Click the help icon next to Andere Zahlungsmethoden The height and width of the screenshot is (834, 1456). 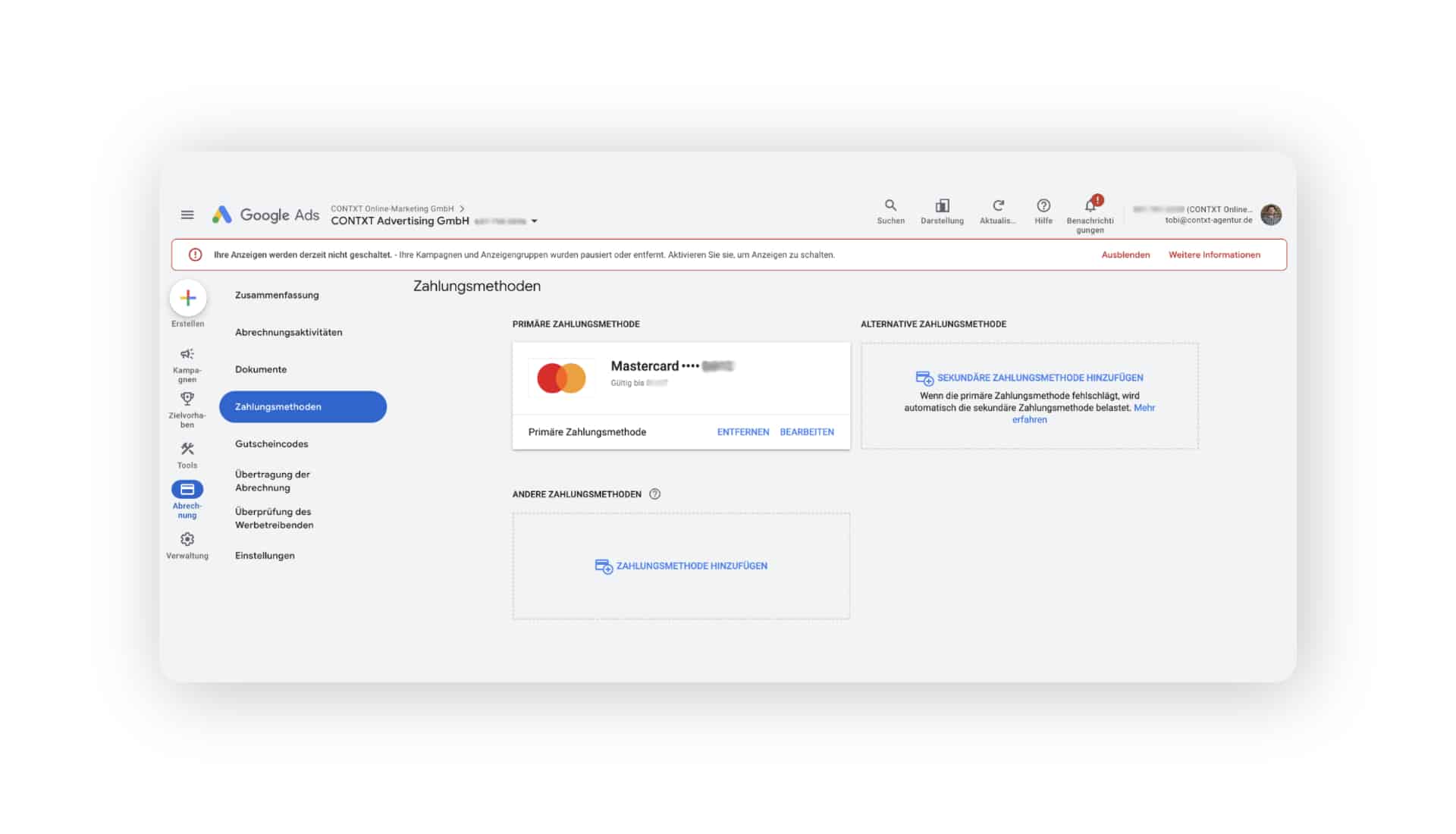(x=655, y=494)
